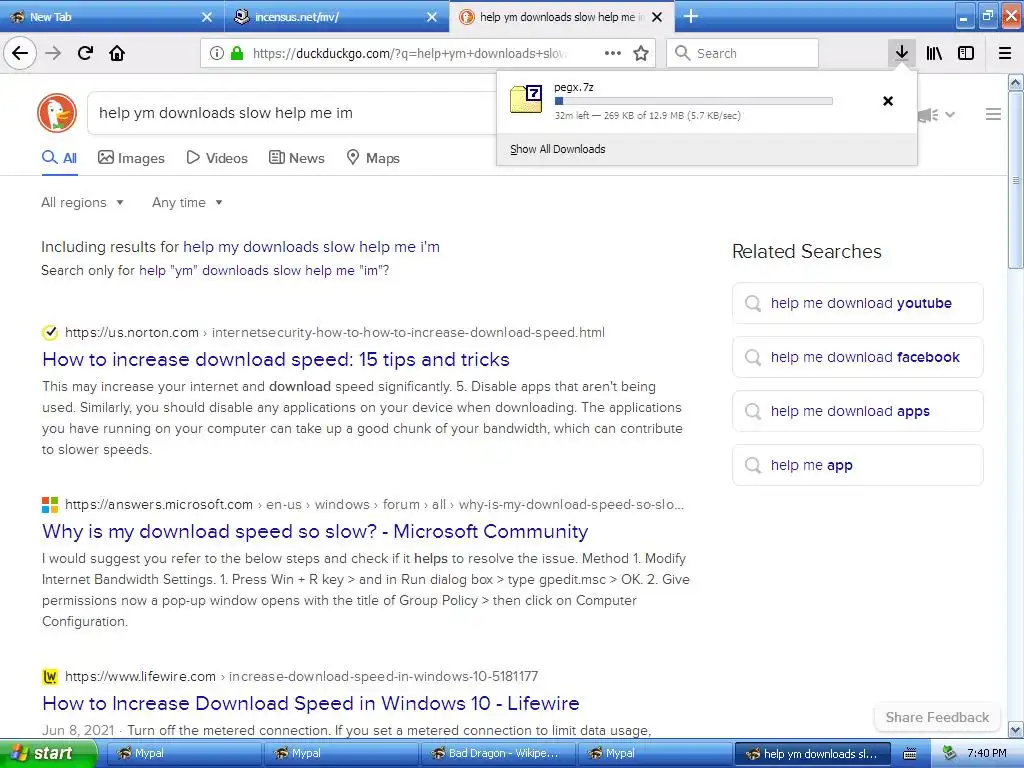Expand the All regions dropdown

tap(82, 202)
